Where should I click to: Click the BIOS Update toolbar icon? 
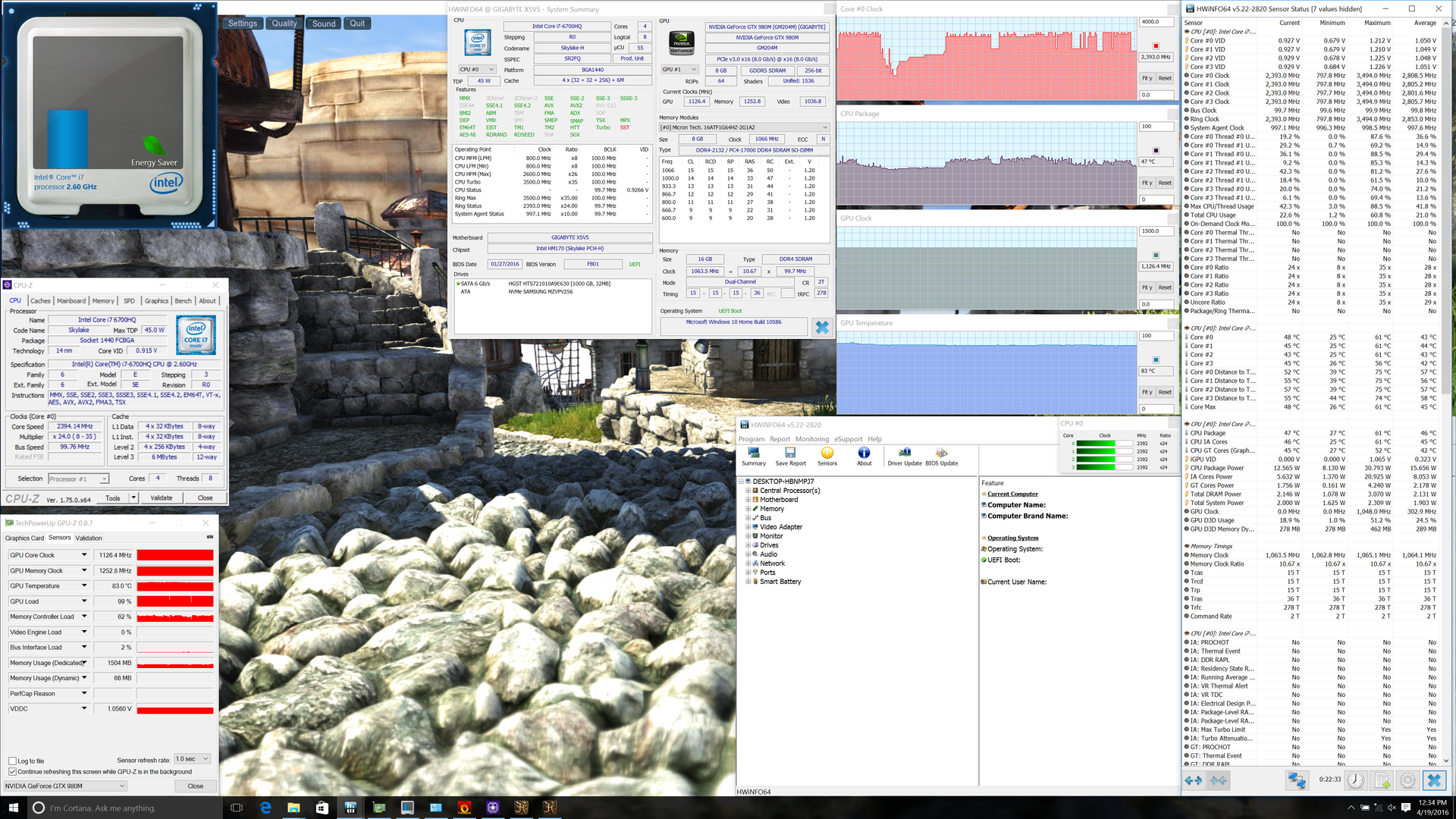pos(941,457)
